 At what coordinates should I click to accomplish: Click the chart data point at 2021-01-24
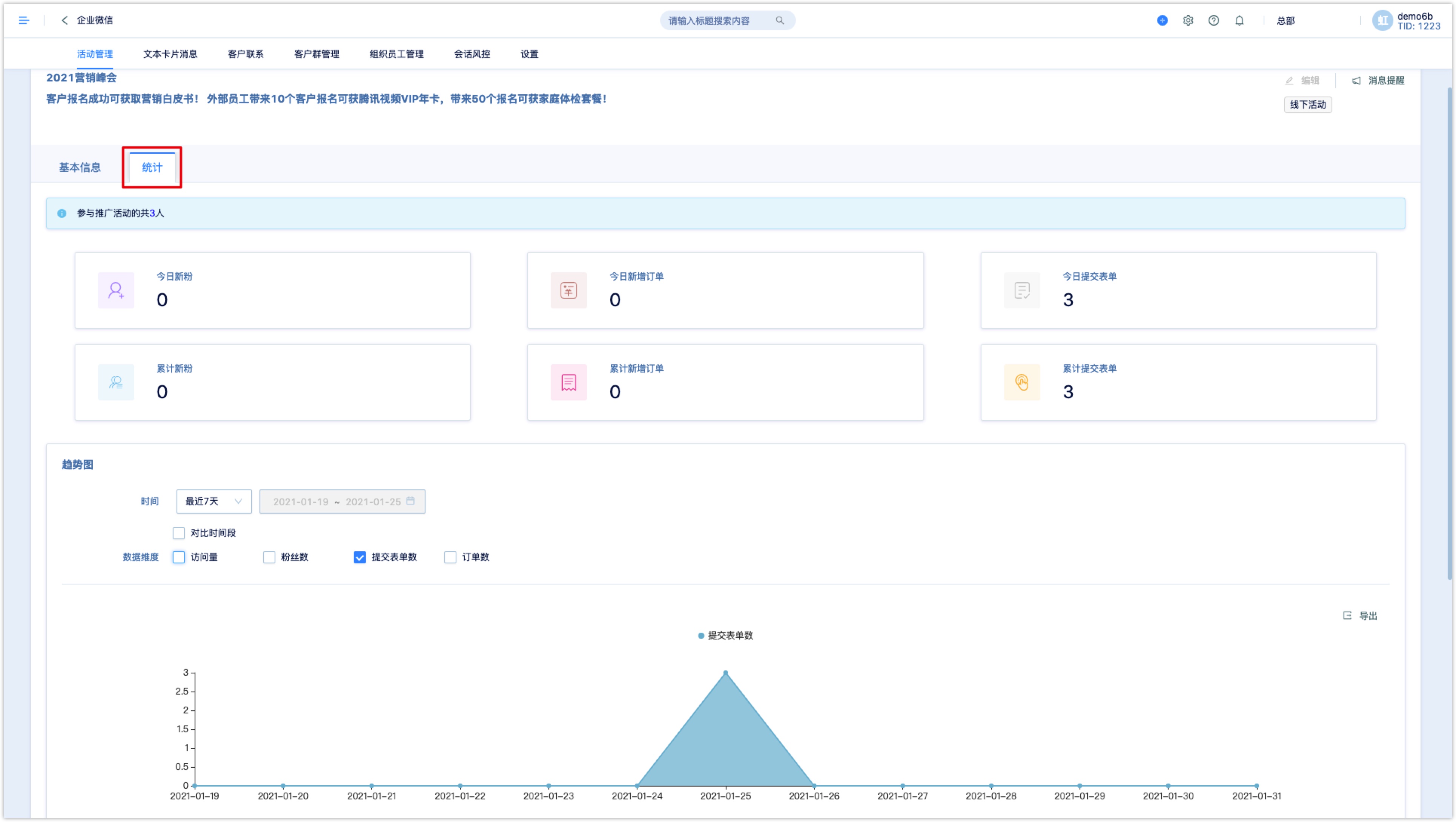point(637,786)
